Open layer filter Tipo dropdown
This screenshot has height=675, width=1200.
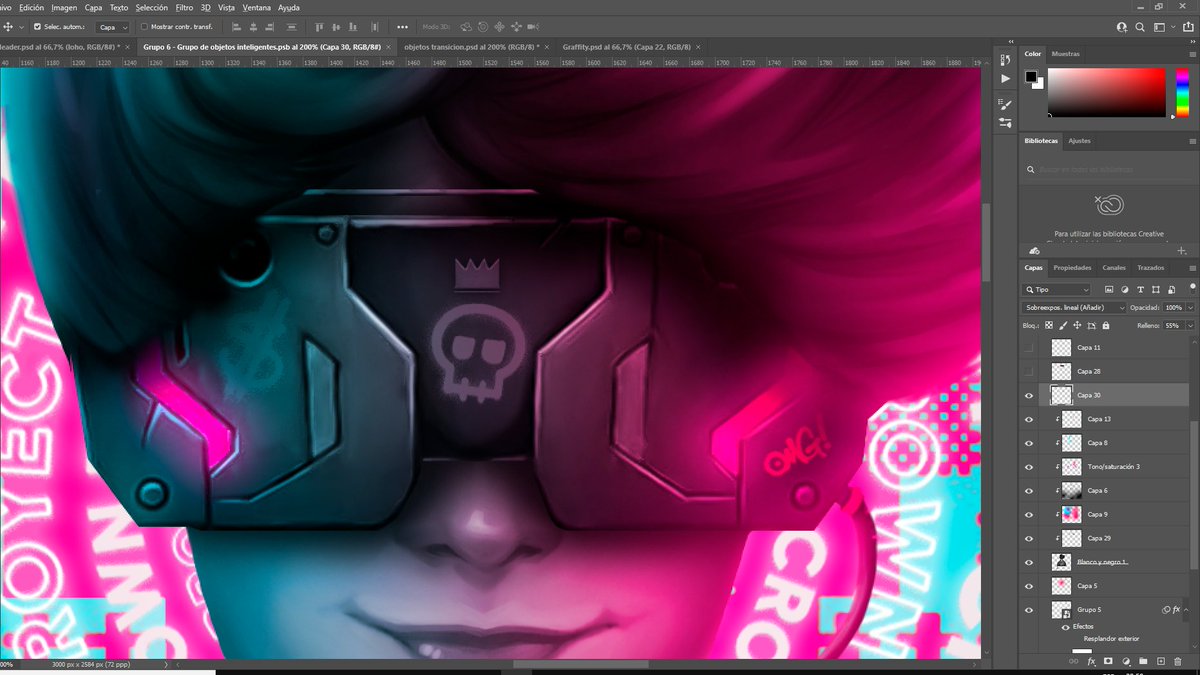(x=1056, y=289)
